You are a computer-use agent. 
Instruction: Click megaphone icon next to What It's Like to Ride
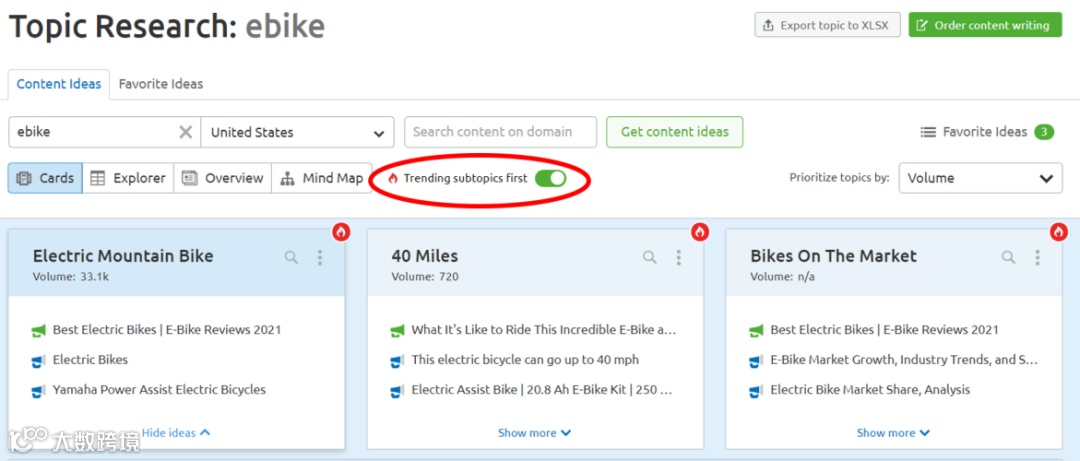pos(397,331)
